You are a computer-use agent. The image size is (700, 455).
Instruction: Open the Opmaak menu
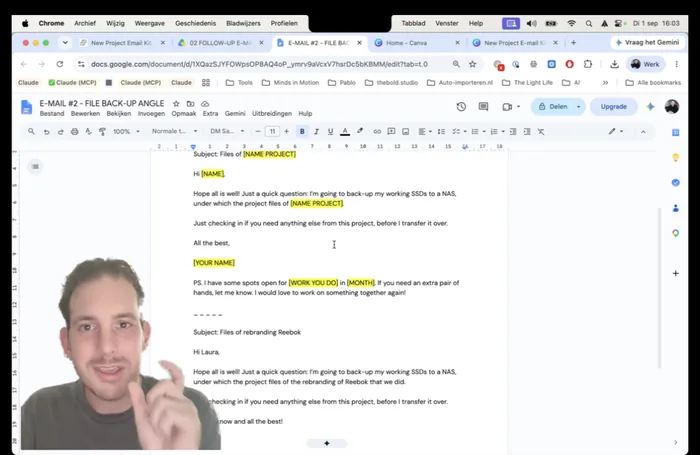coord(184,113)
